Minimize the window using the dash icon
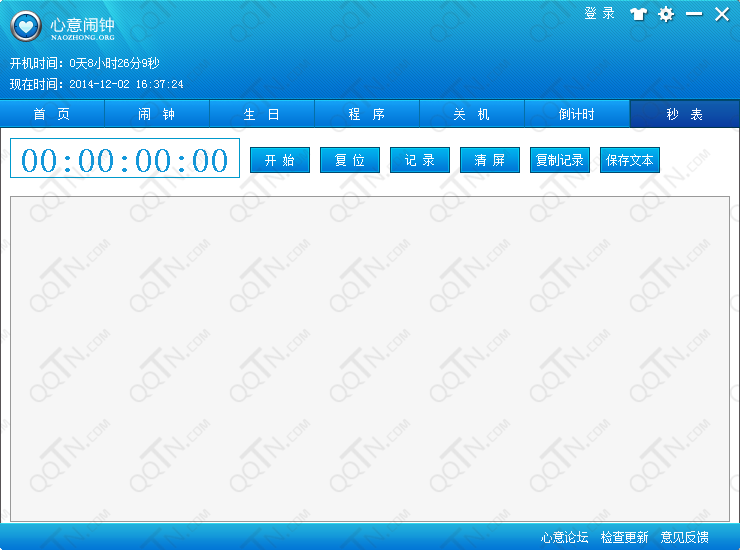The image size is (740, 550). pyautogui.click(x=693, y=14)
